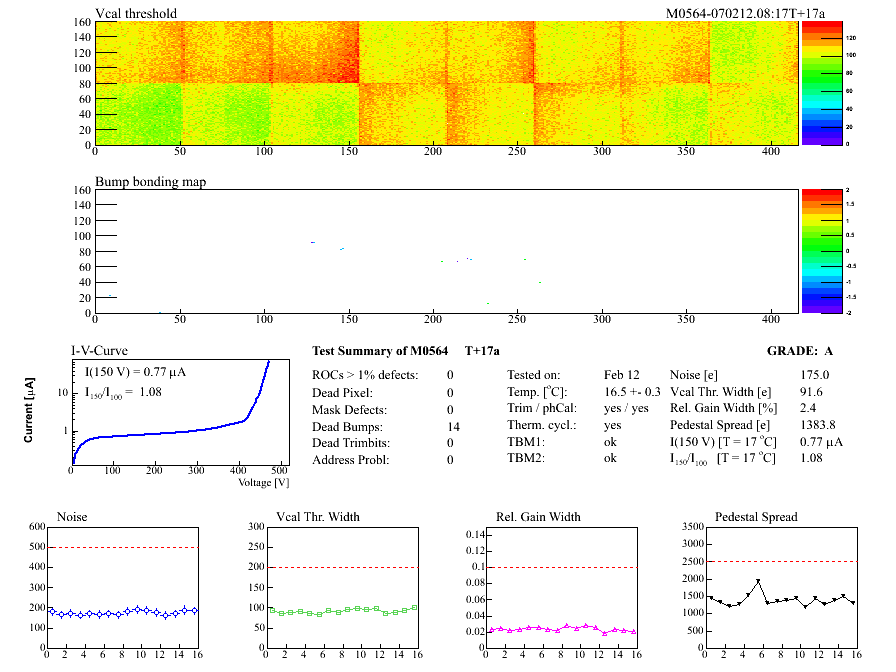Select the Vcal threshold plot title
The height and width of the screenshot is (672, 896).
pos(136,14)
